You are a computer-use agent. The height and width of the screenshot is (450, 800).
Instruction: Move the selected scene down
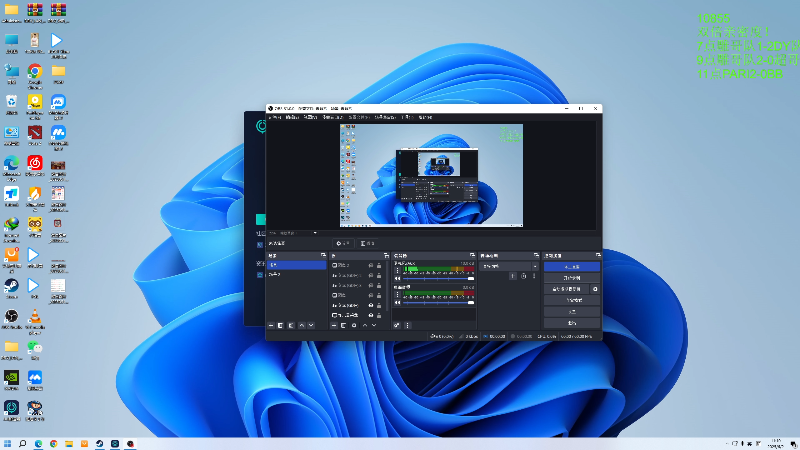pos(311,326)
